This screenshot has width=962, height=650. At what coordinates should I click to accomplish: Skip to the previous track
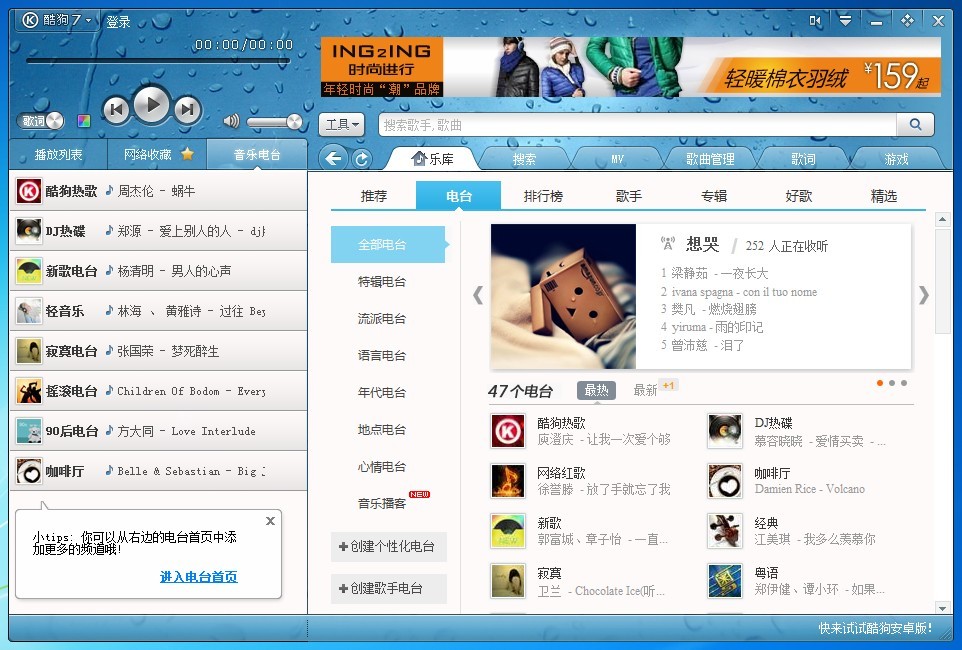pyautogui.click(x=116, y=109)
